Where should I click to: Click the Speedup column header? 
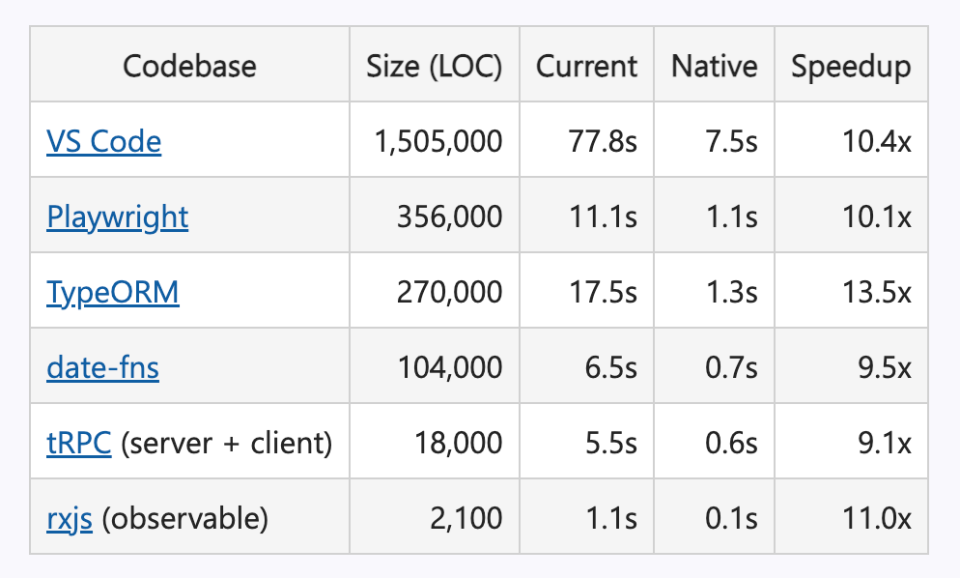851,66
